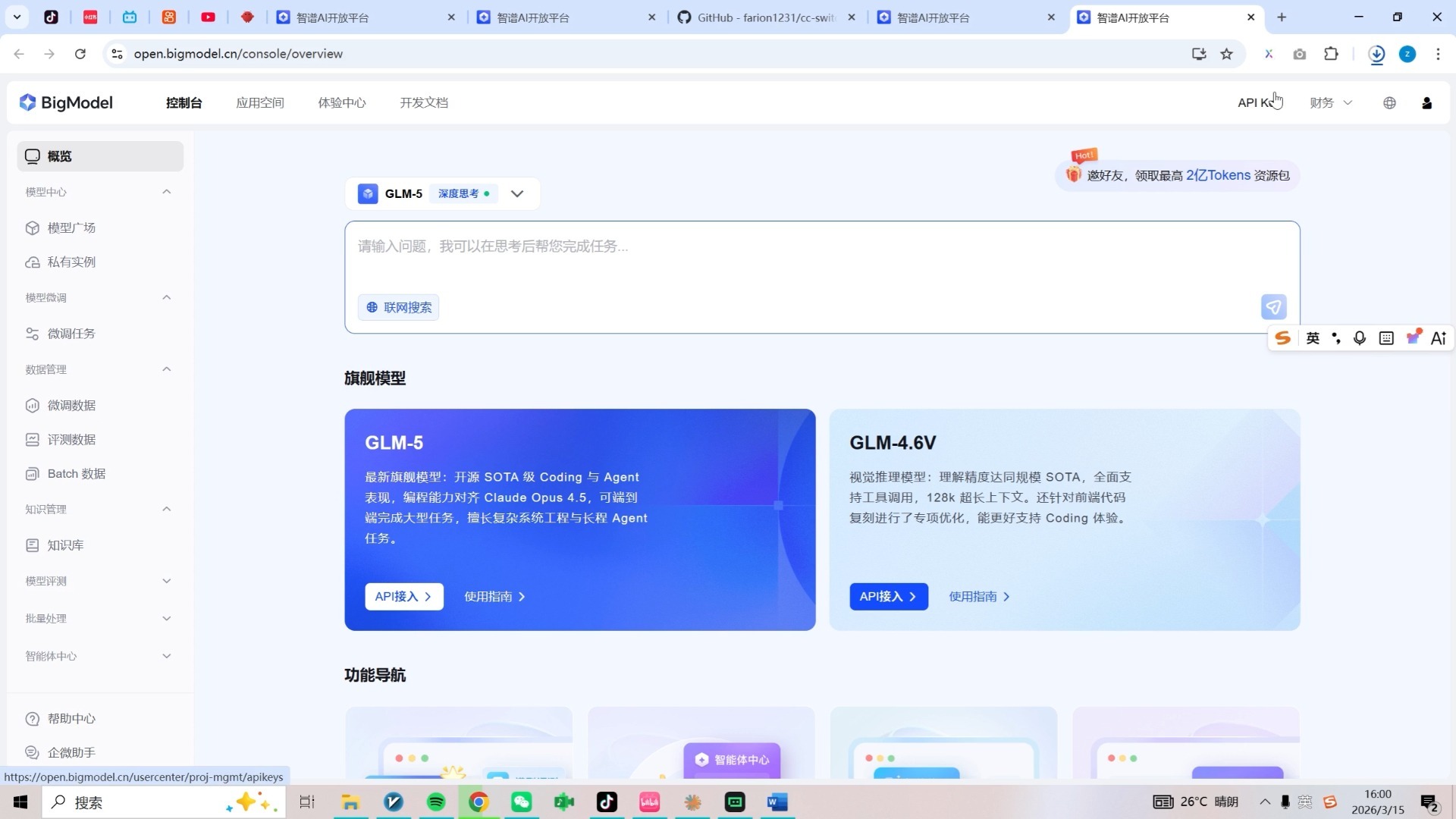Open the 开发文档 nav tab
The image size is (1456, 819).
(x=423, y=102)
